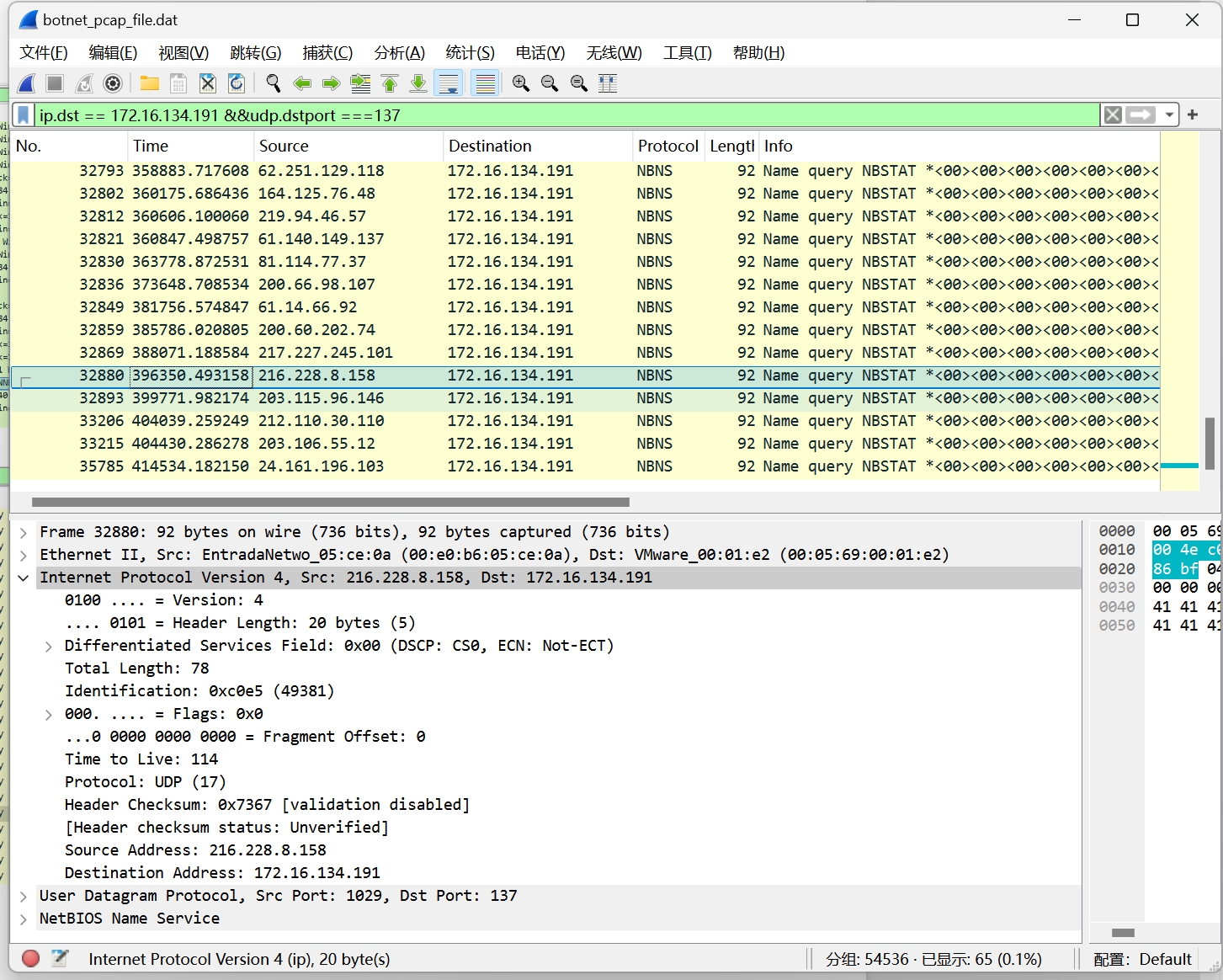
Task: Reload the capture file icon
Action: point(237,83)
